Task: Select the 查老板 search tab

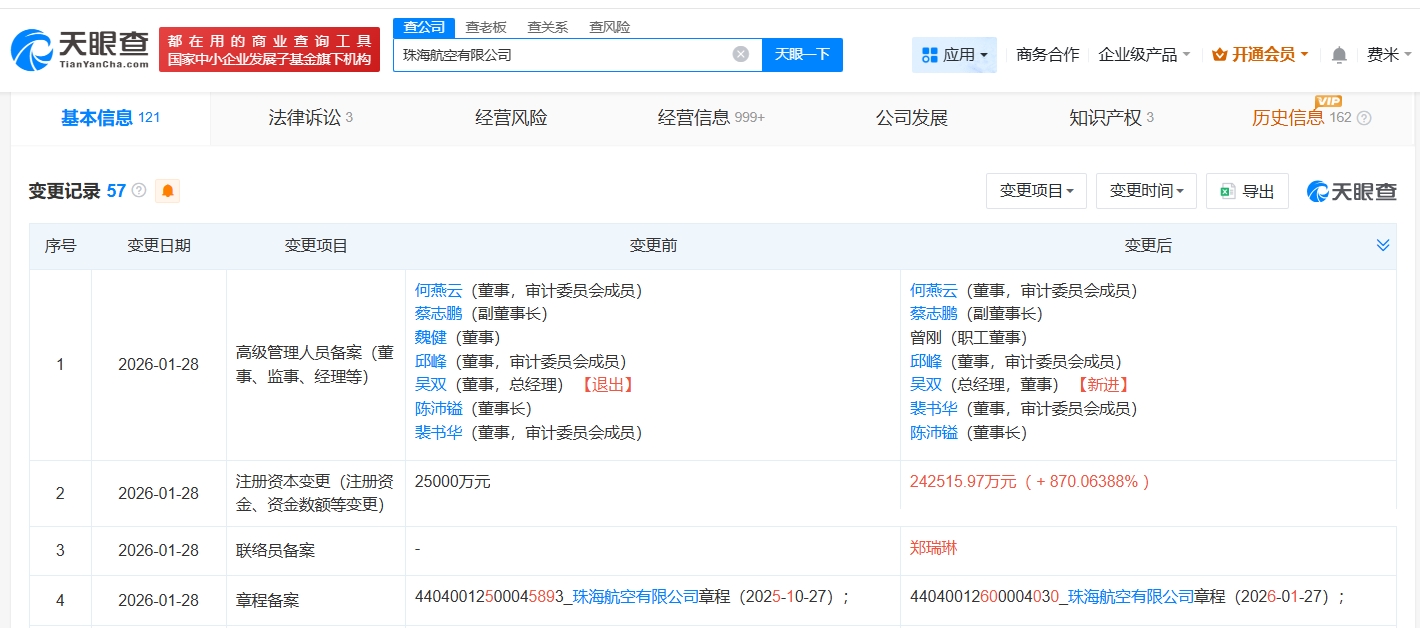Action: pyautogui.click(x=487, y=27)
